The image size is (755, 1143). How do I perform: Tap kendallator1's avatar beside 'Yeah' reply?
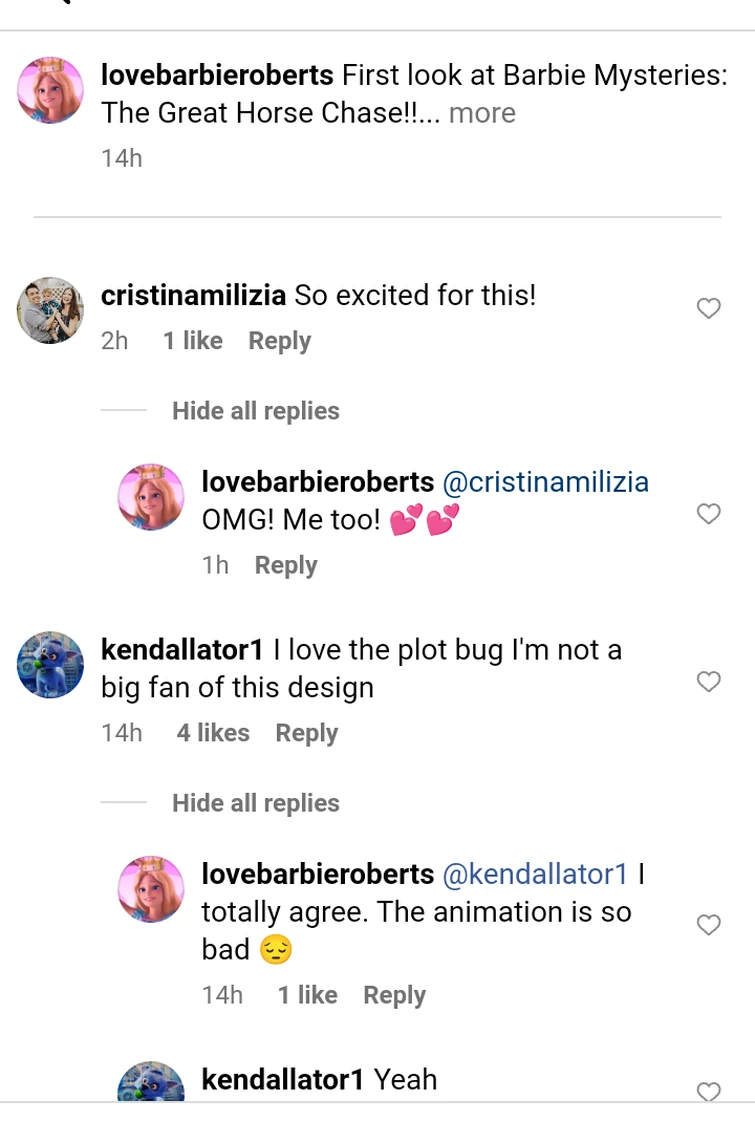point(151,1083)
